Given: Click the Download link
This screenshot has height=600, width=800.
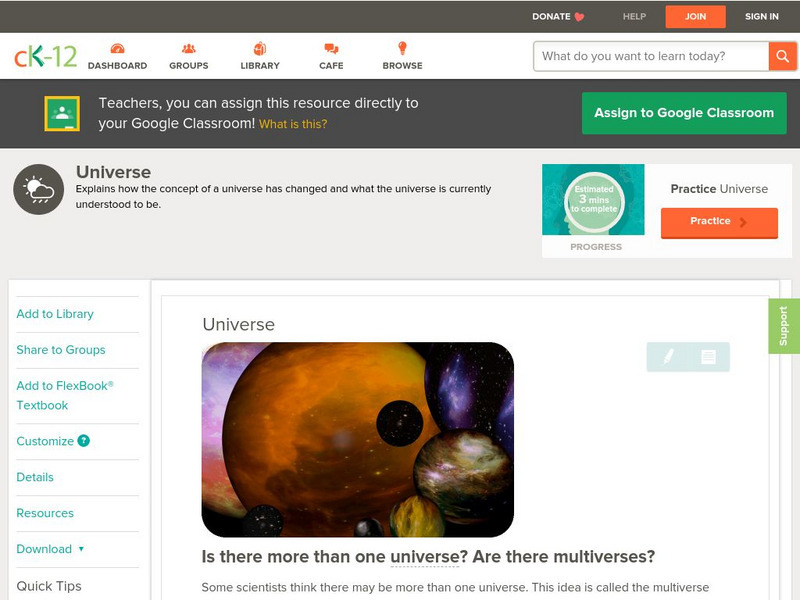Looking at the screenshot, I should click(44, 549).
